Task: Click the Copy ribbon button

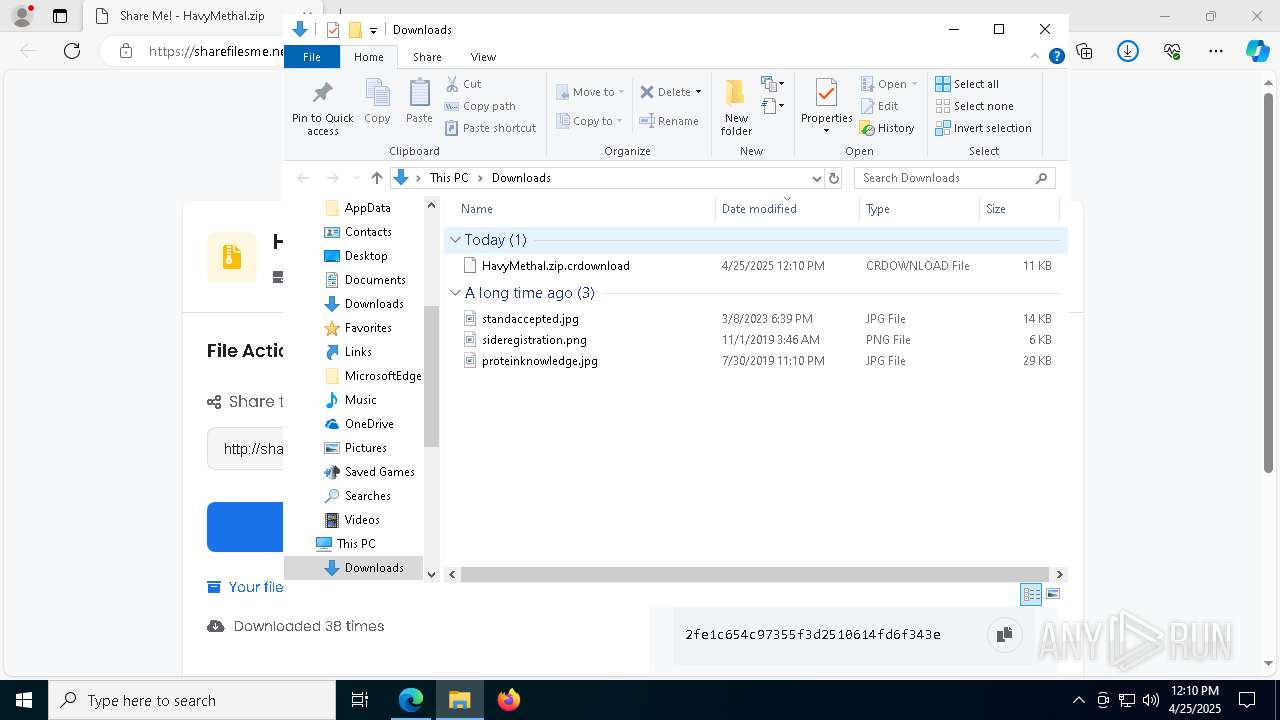Action: coord(377,102)
